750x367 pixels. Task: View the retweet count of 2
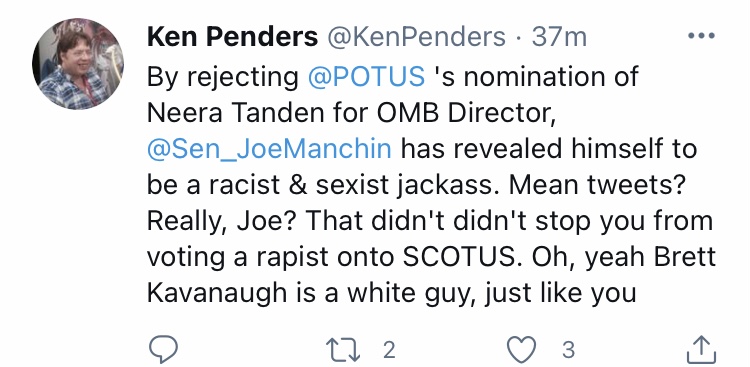[389, 350]
